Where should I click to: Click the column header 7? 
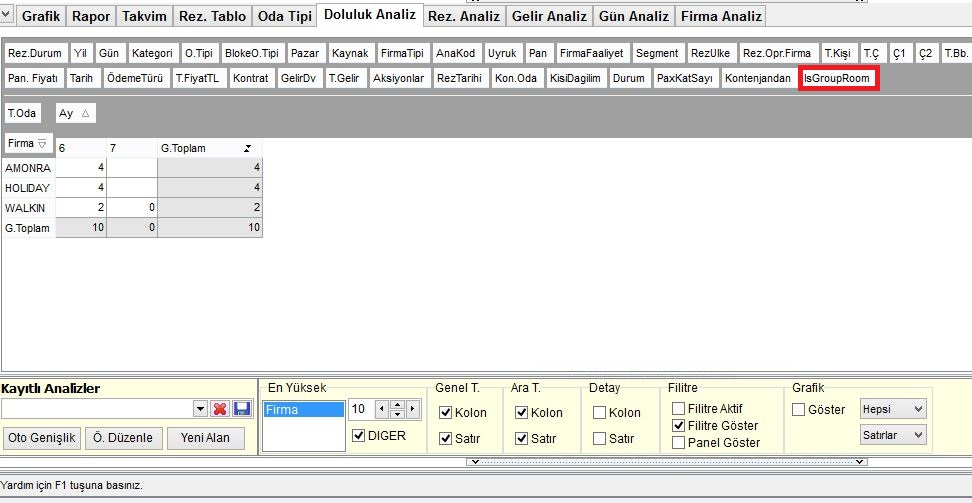(131, 149)
